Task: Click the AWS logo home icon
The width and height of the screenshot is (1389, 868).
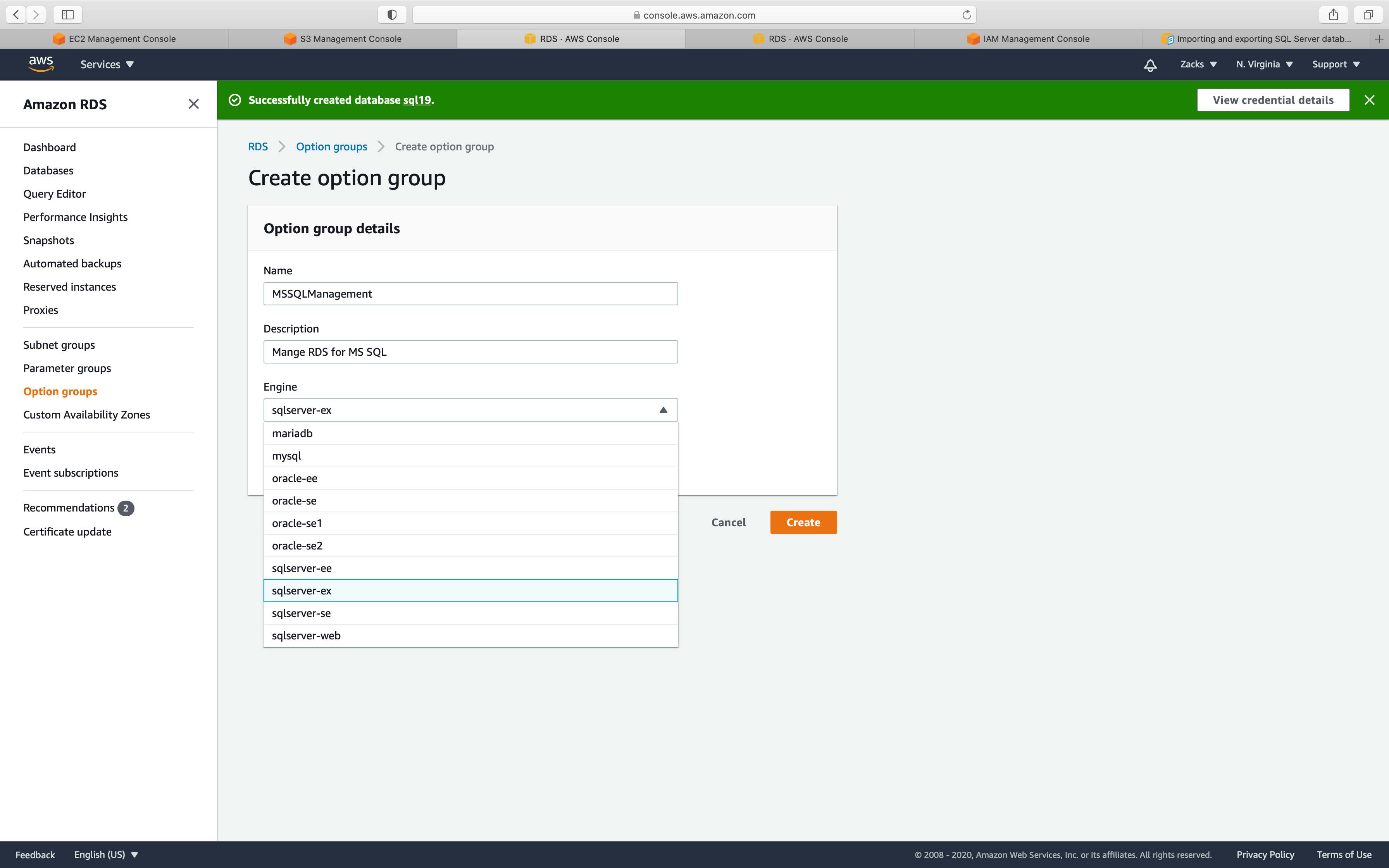Action: click(x=41, y=64)
